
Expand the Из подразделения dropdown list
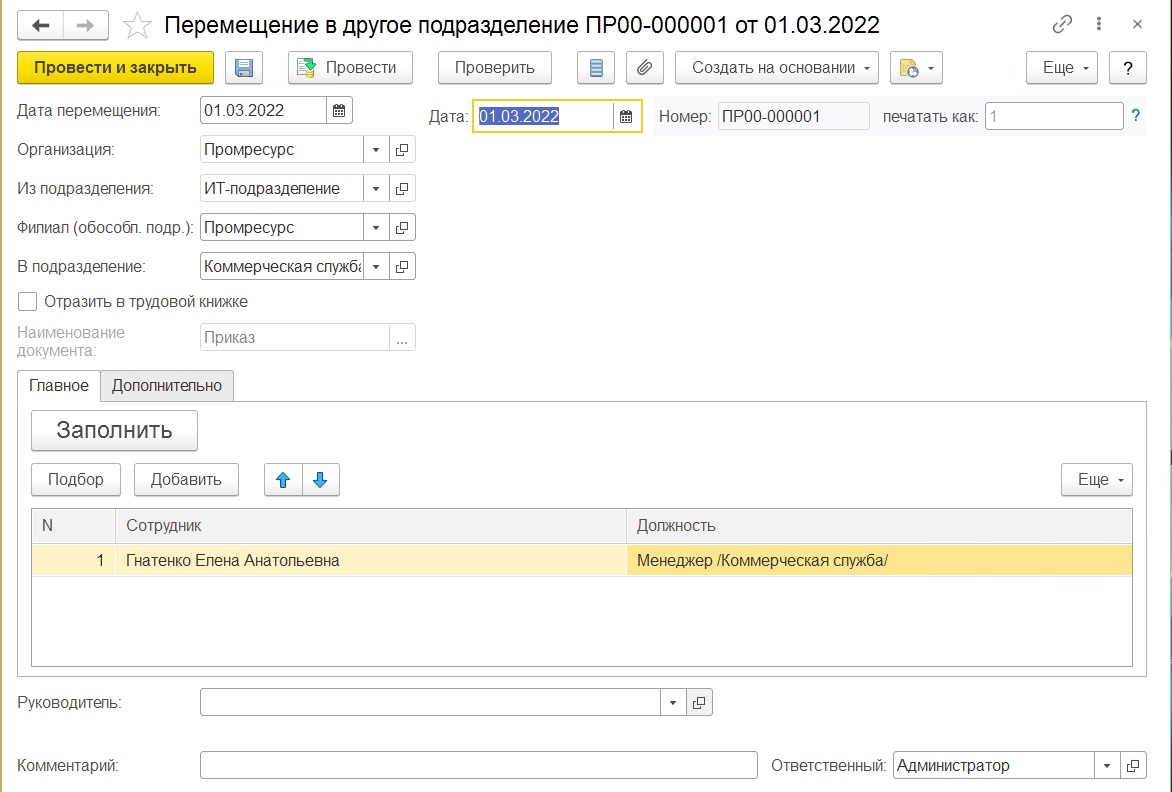click(376, 189)
